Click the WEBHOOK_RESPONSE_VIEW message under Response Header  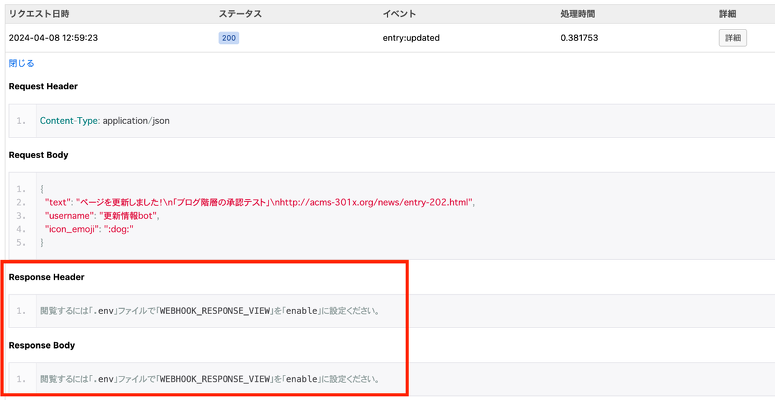(210, 311)
